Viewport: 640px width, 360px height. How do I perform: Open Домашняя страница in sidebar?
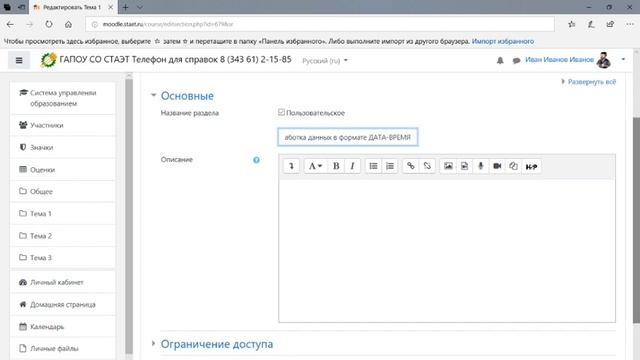(x=63, y=304)
